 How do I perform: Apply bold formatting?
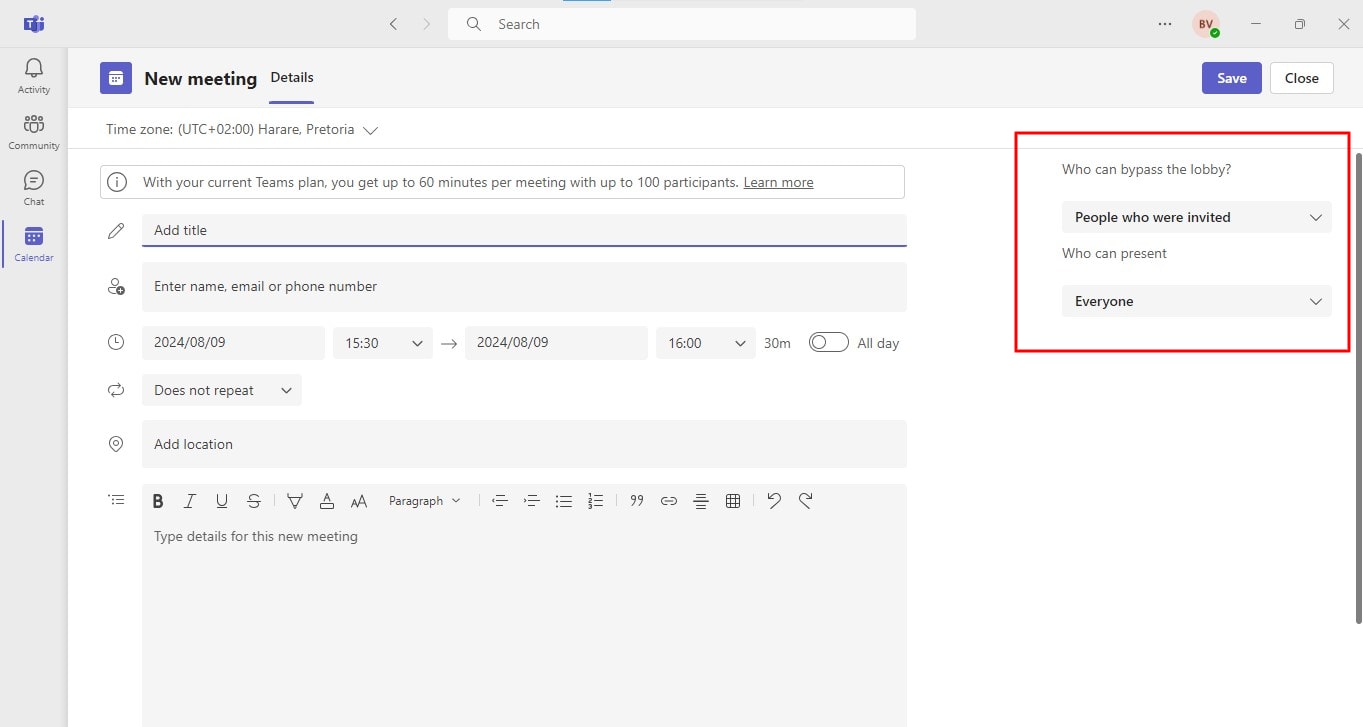tap(158, 501)
